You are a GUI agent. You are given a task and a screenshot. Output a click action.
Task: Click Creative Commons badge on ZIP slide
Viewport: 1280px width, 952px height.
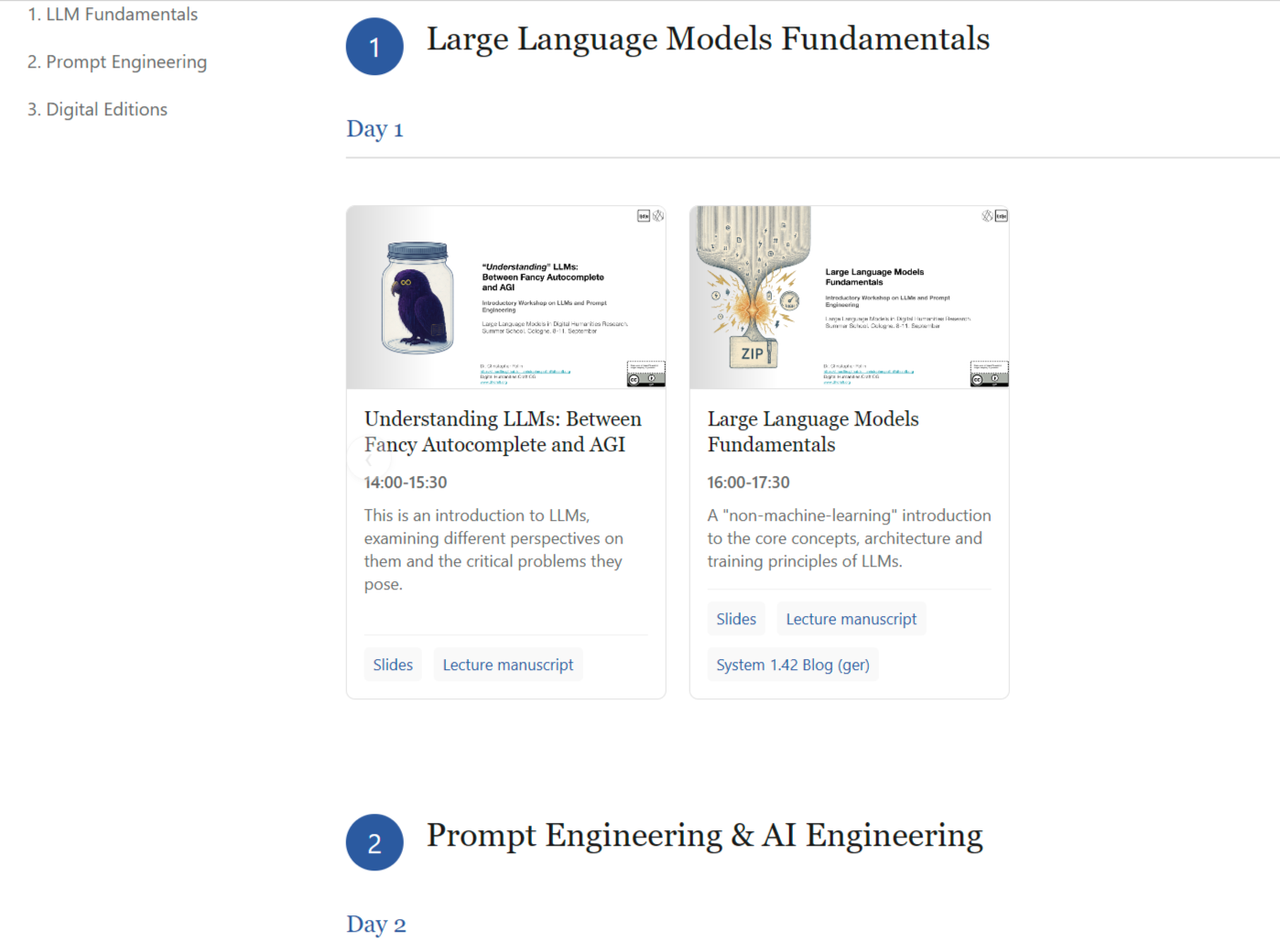pos(989,374)
